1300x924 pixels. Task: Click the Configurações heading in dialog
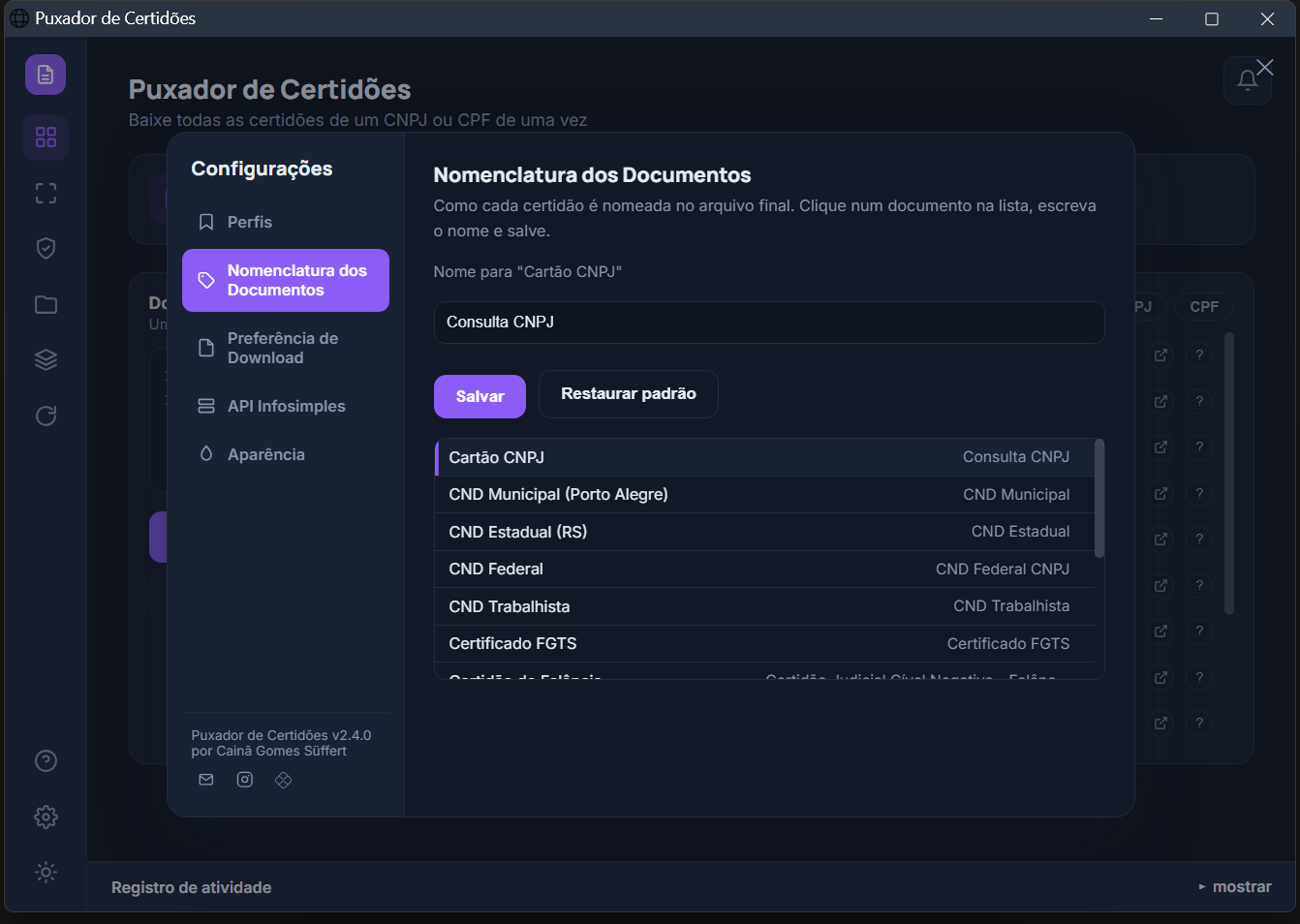pos(262,169)
